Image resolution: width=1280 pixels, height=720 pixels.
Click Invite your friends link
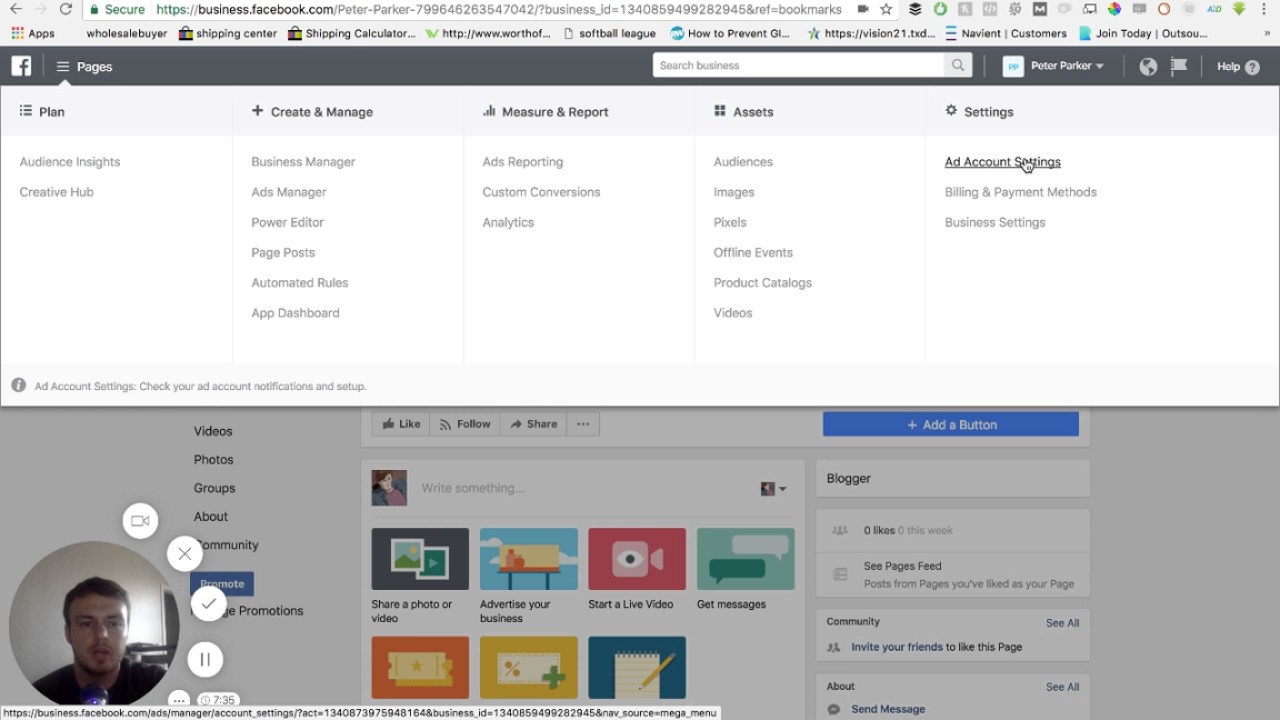(x=897, y=647)
